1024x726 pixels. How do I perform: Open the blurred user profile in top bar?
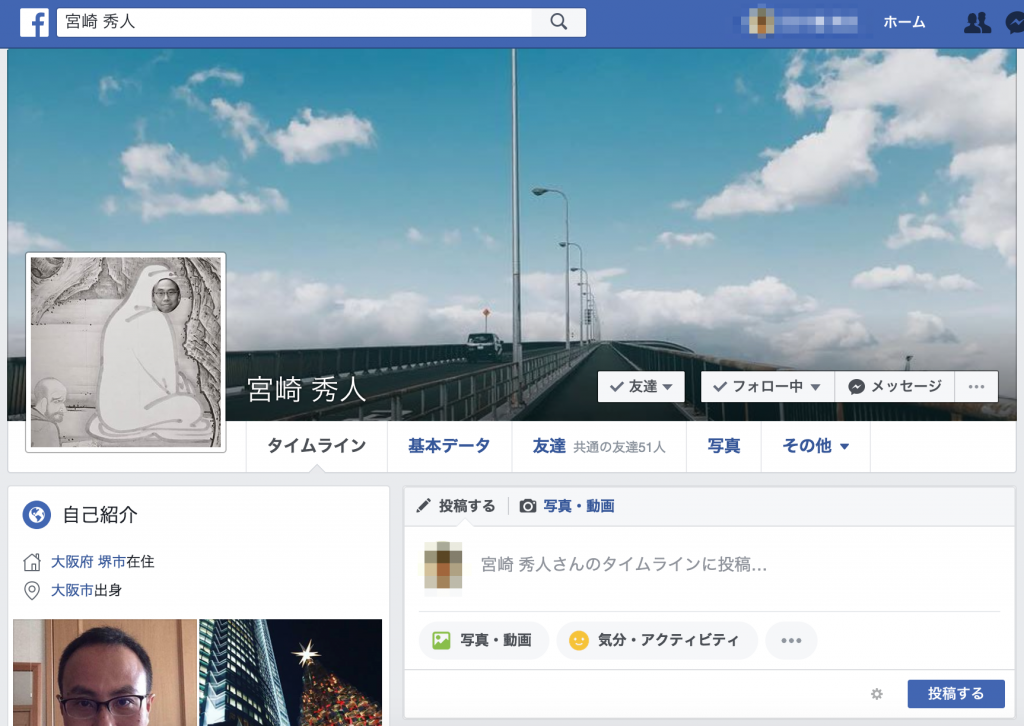point(803,22)
